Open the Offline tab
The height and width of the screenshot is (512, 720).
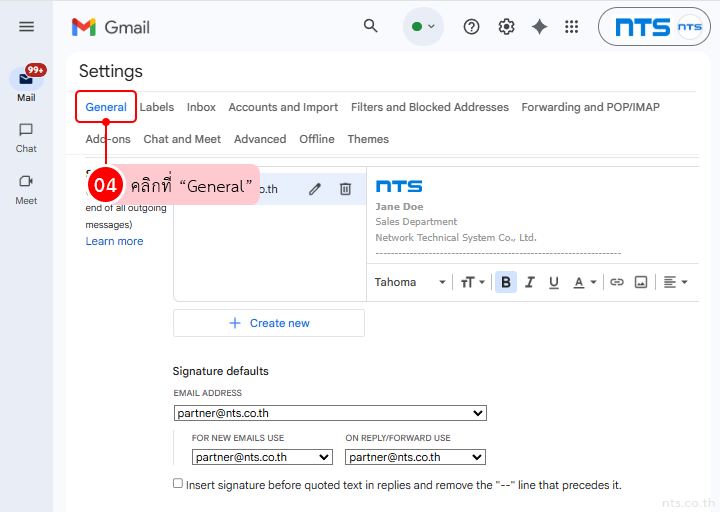(317, 139)
